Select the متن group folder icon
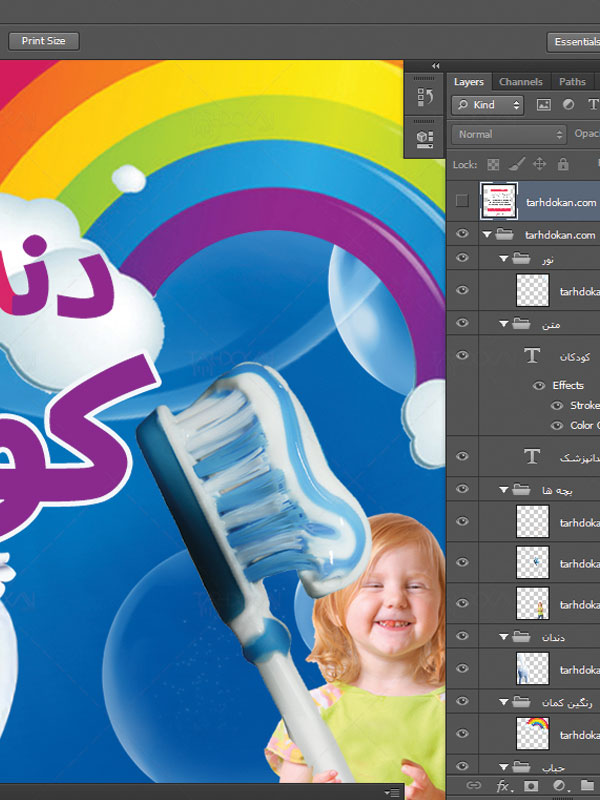The width and height of the screenshot is (600, 800). tap(521, 323)
